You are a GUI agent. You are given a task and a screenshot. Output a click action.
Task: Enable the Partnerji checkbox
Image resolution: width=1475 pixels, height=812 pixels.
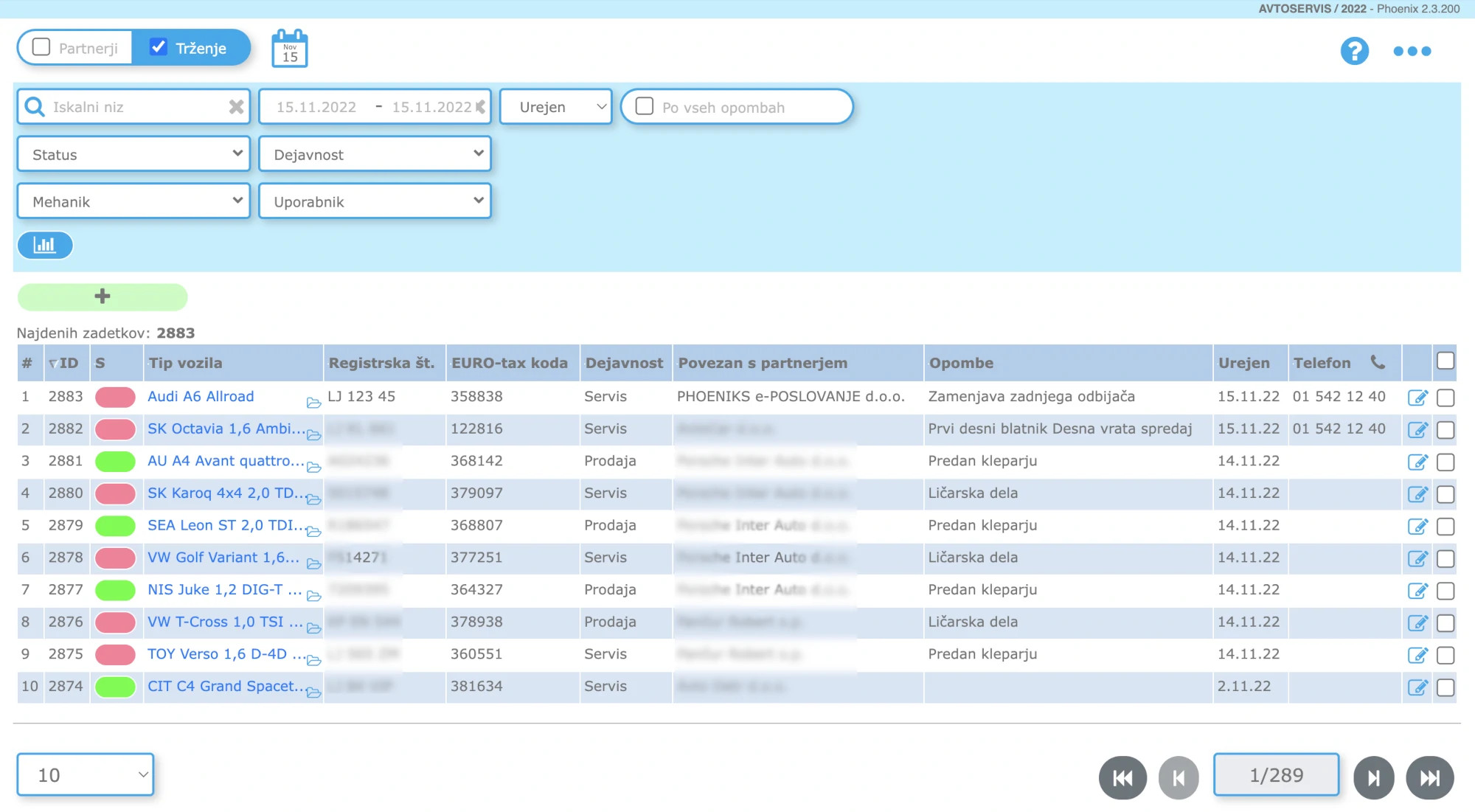[x=42, y=47]
